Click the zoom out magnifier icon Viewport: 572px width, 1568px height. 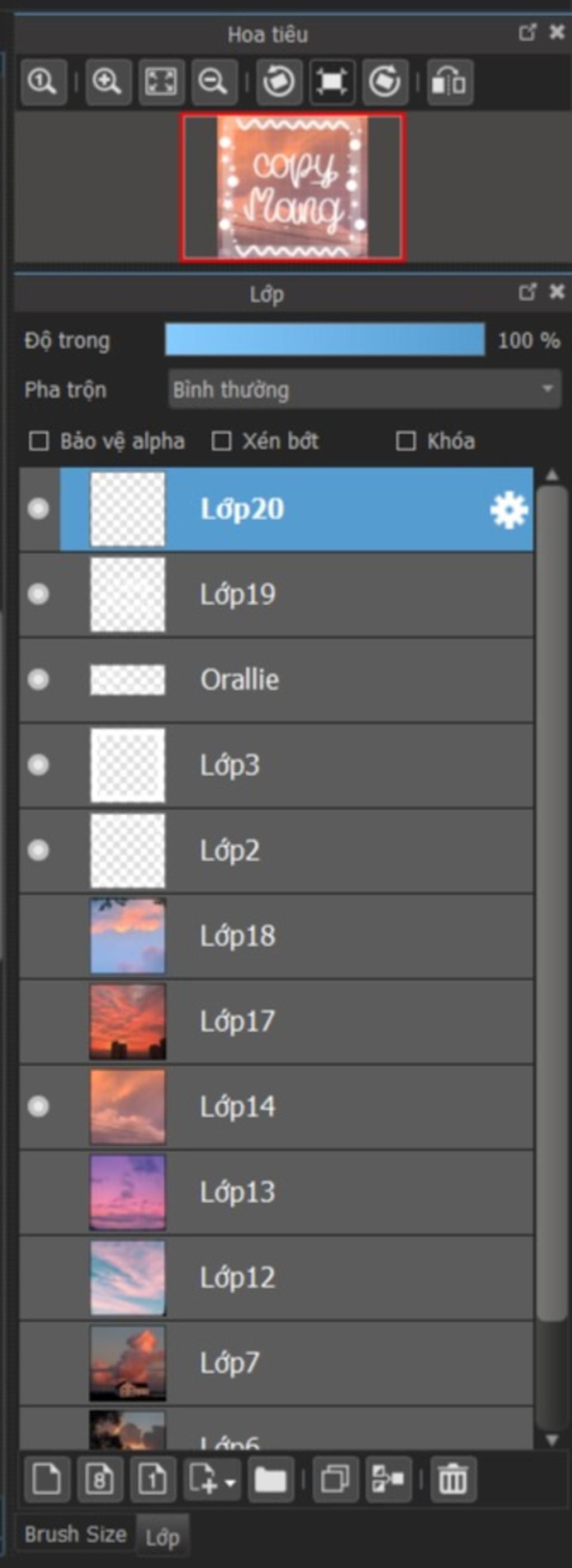tap(214, 82)
